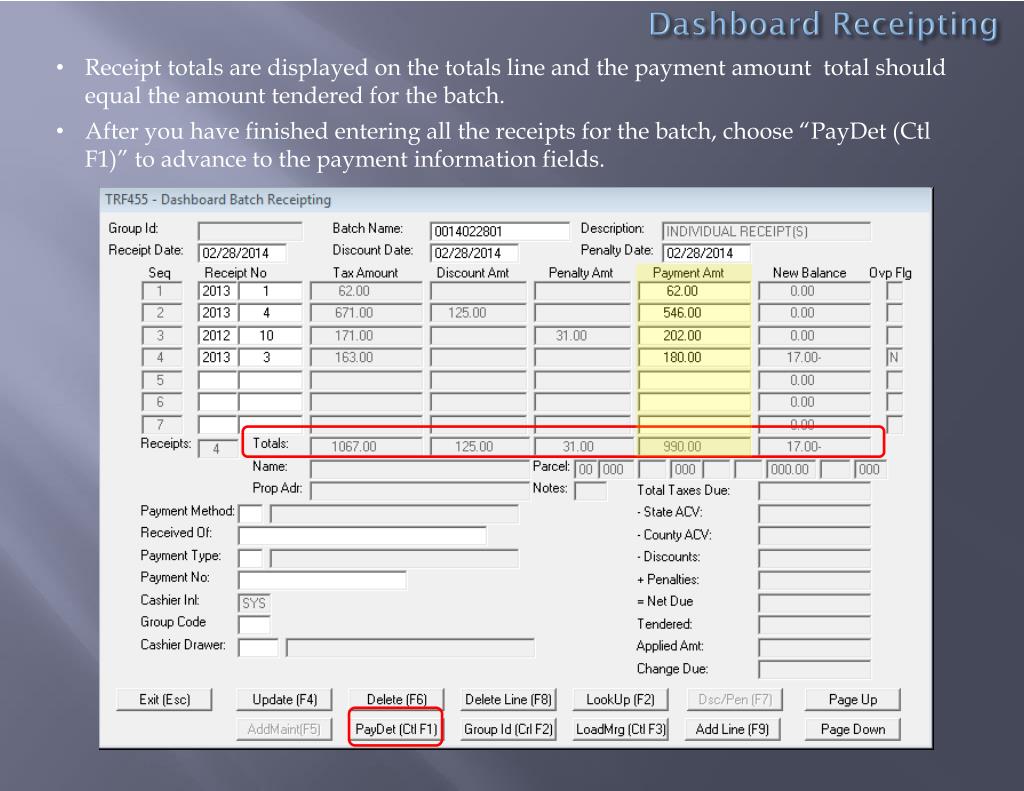
Task: Click the Dsc/Pen (F7) button
Action: point(735,700)
